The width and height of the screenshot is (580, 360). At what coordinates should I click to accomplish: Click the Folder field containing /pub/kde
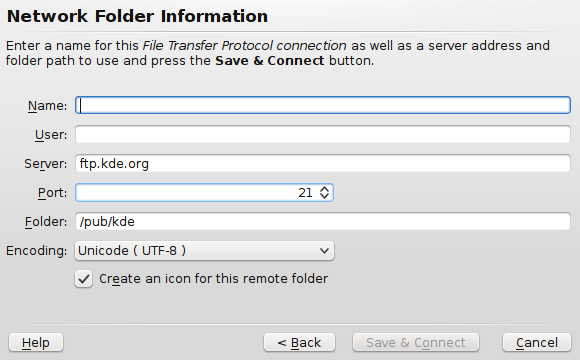coord(323,222)
